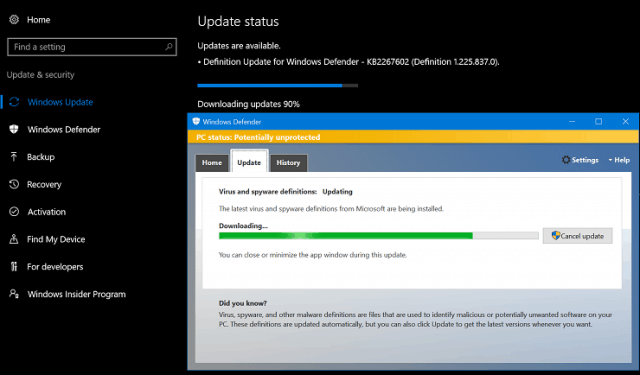
Task: Click the Backup up-arrow icon
Action: (14, 157)
